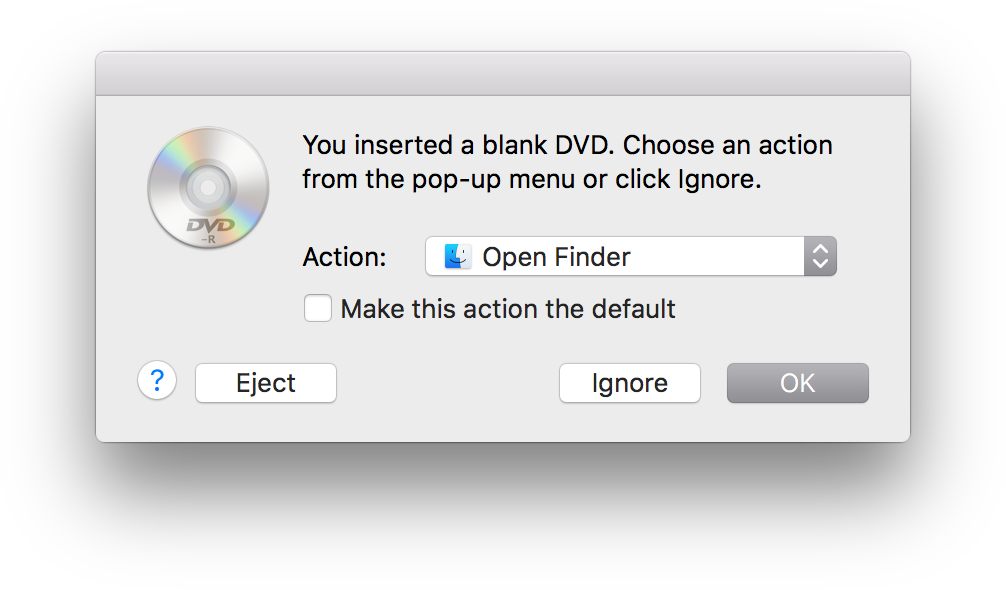Click the "You inserted a blank DVD" message
The image size is (1006, 590).
coord(457,145)
